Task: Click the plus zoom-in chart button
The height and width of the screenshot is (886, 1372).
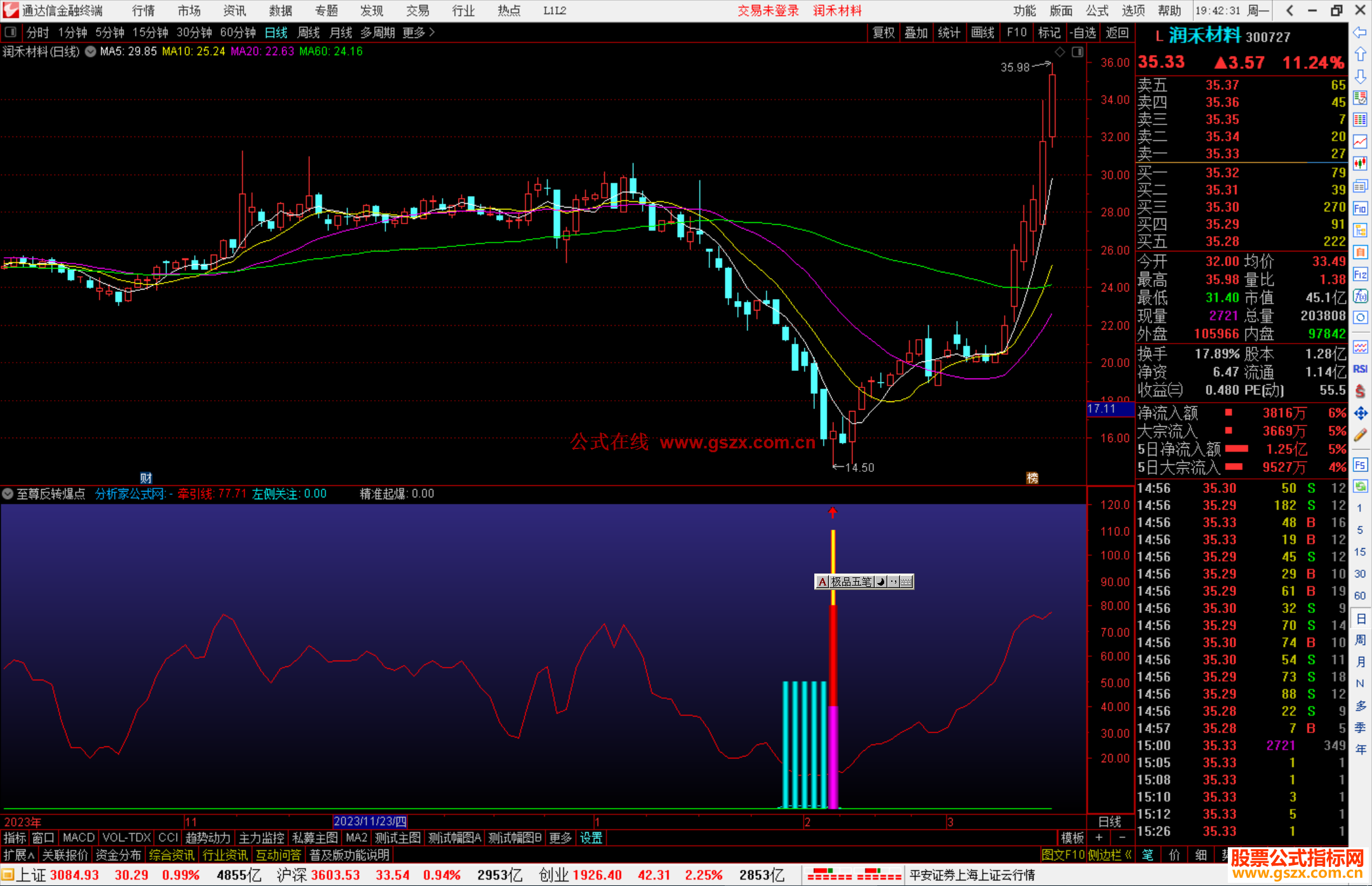Action: (1099, 838)
